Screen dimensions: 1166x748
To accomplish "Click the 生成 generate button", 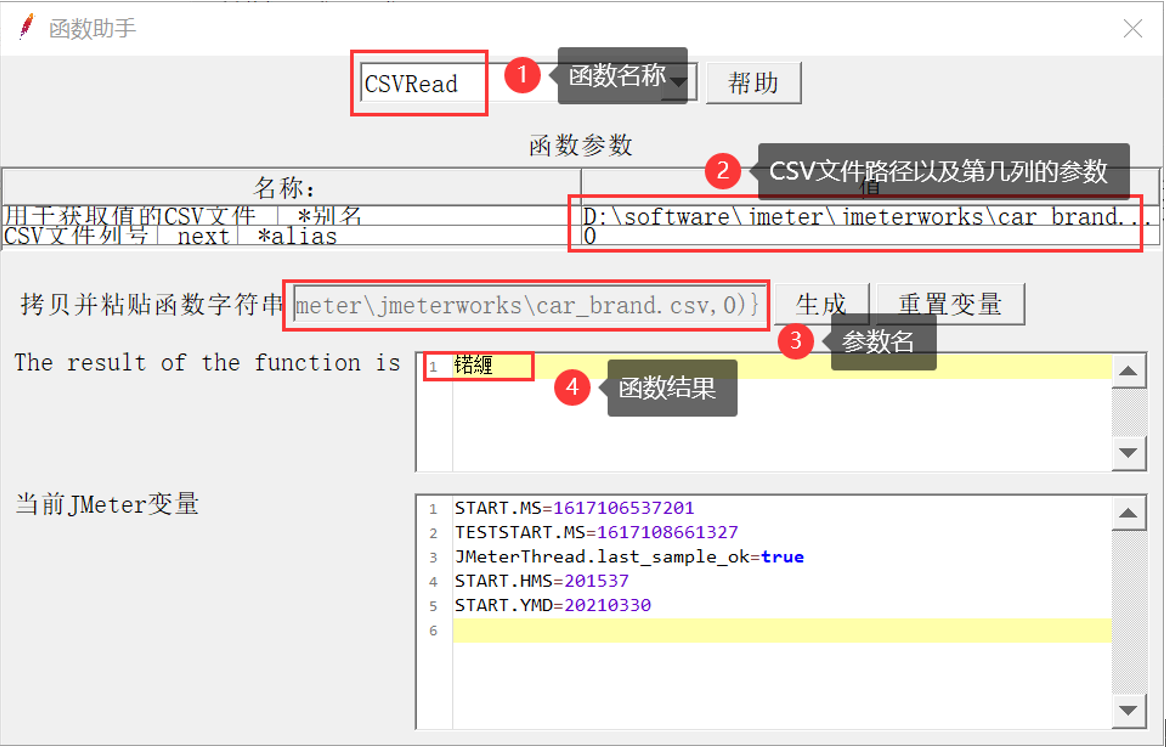I will pyautogui.click(x=821, y=304).
